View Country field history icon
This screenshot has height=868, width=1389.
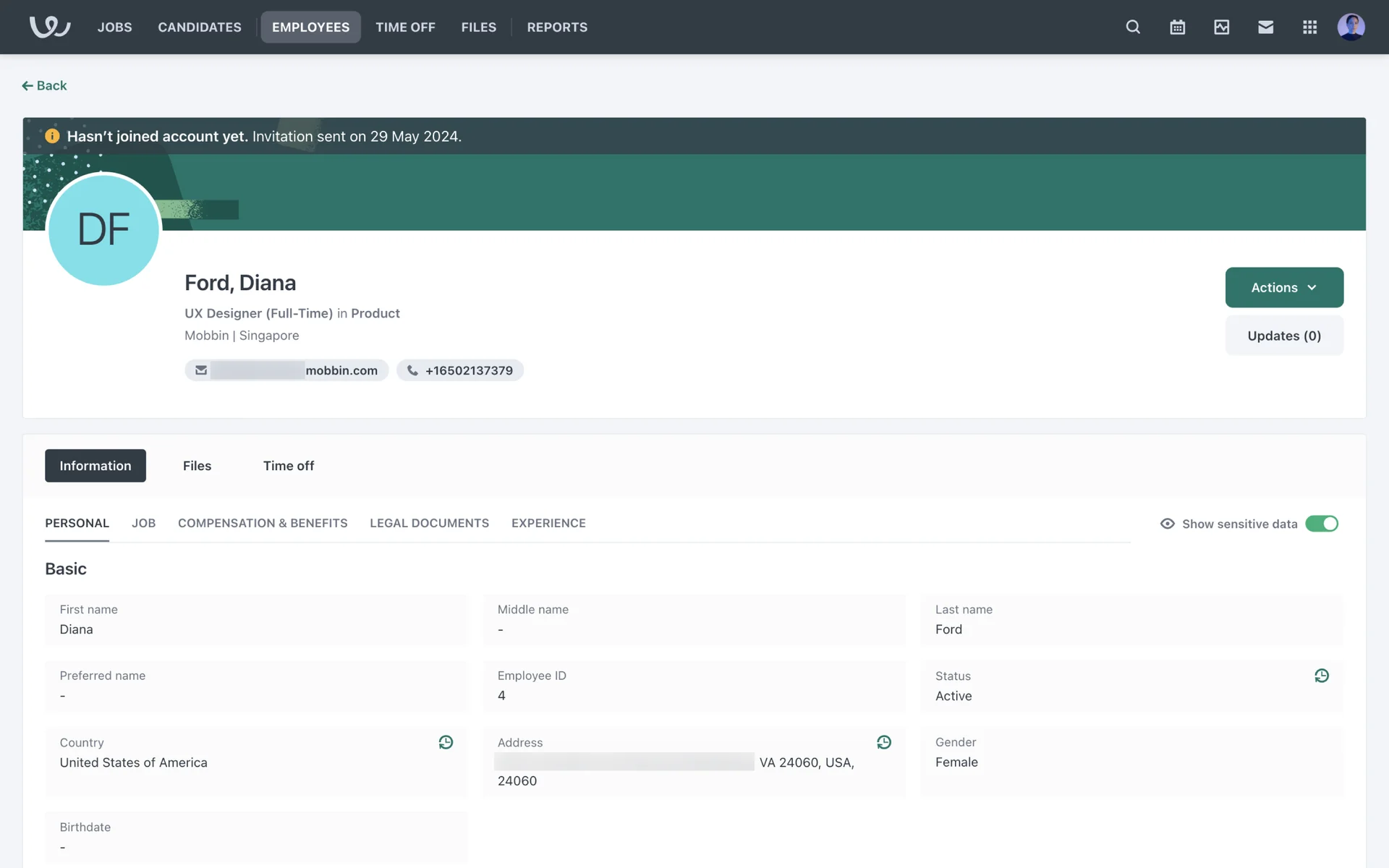coord(446,742)
